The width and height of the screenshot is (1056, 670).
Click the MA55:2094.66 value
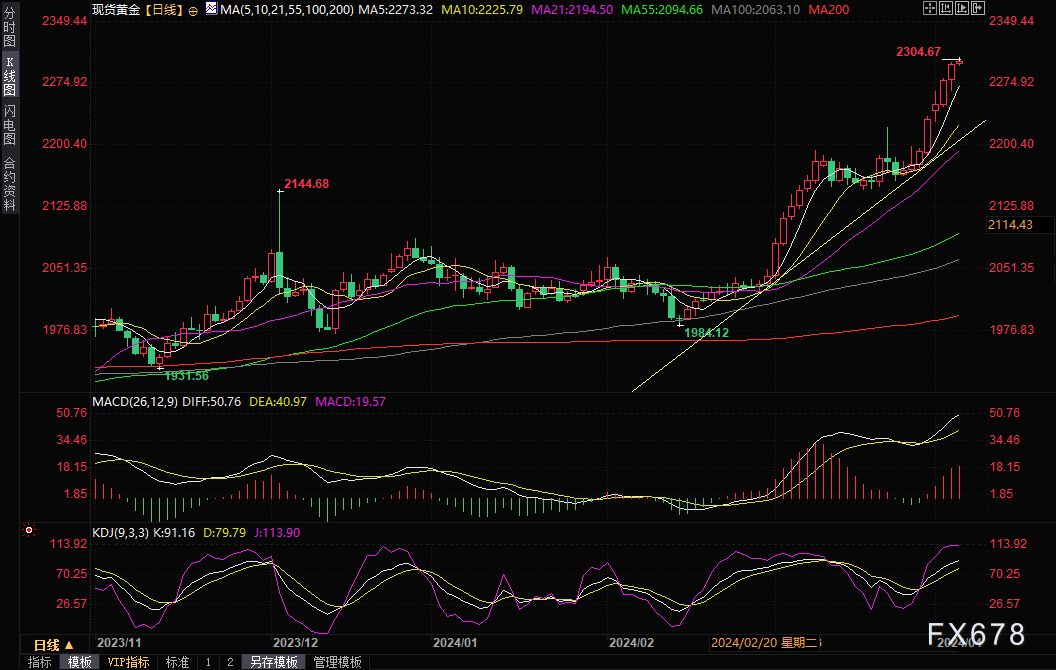point(662,9)
